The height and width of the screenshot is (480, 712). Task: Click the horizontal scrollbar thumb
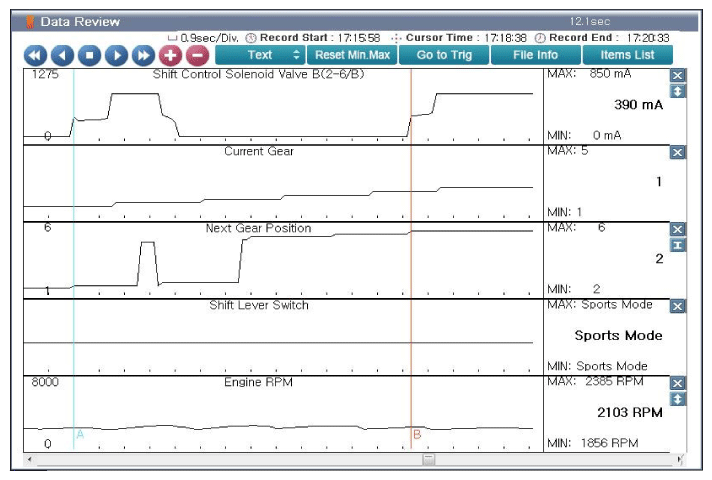pyautogui.click(x=428, y=459)
